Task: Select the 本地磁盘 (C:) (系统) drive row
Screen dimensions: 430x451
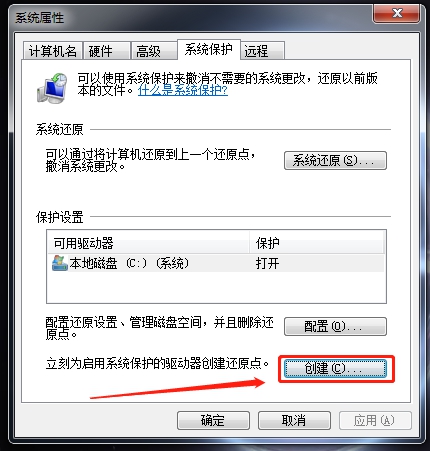Action: [216, 263]
